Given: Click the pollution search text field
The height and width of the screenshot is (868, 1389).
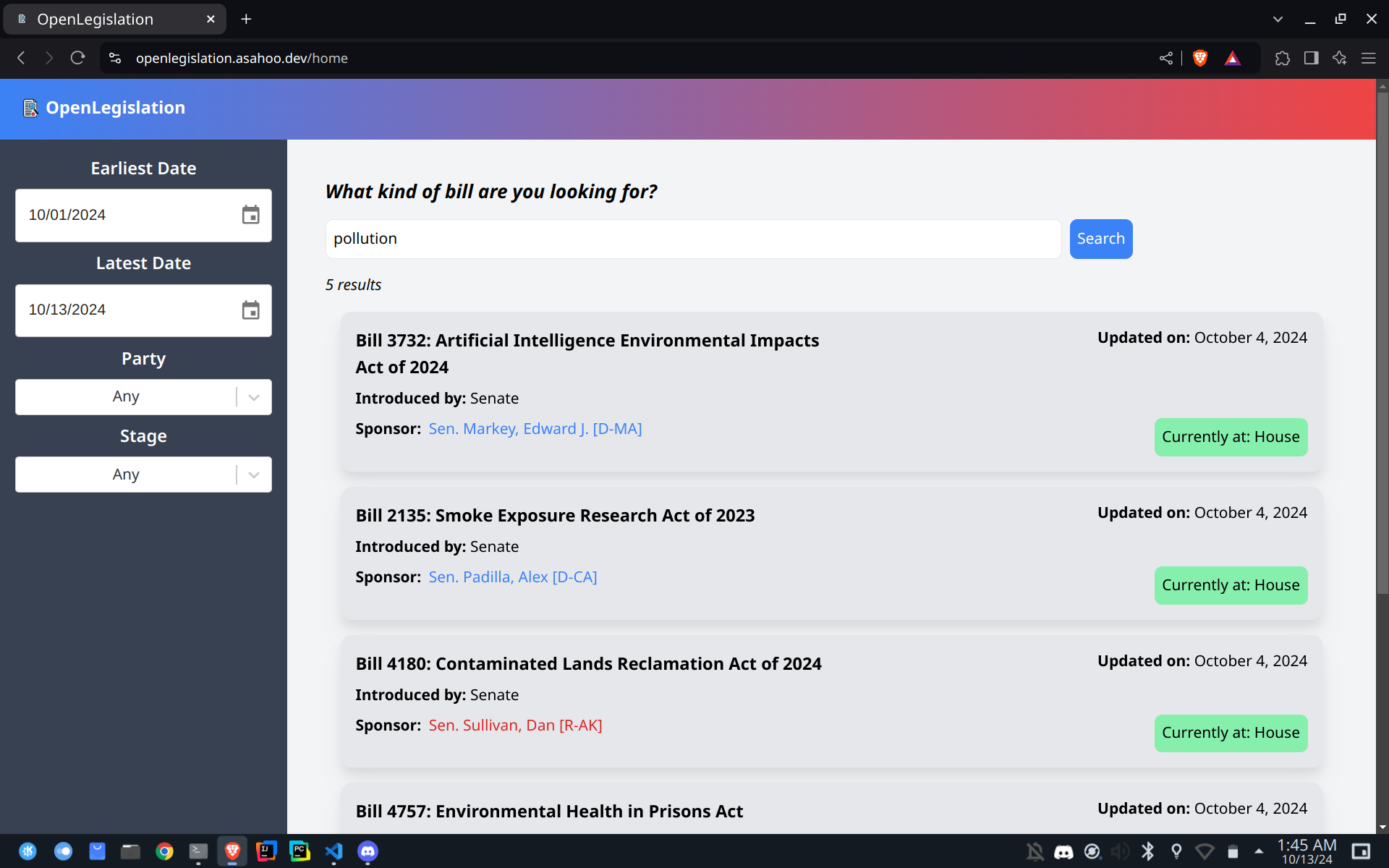Looking at the screenshot, I should click(x=692, y=239).
